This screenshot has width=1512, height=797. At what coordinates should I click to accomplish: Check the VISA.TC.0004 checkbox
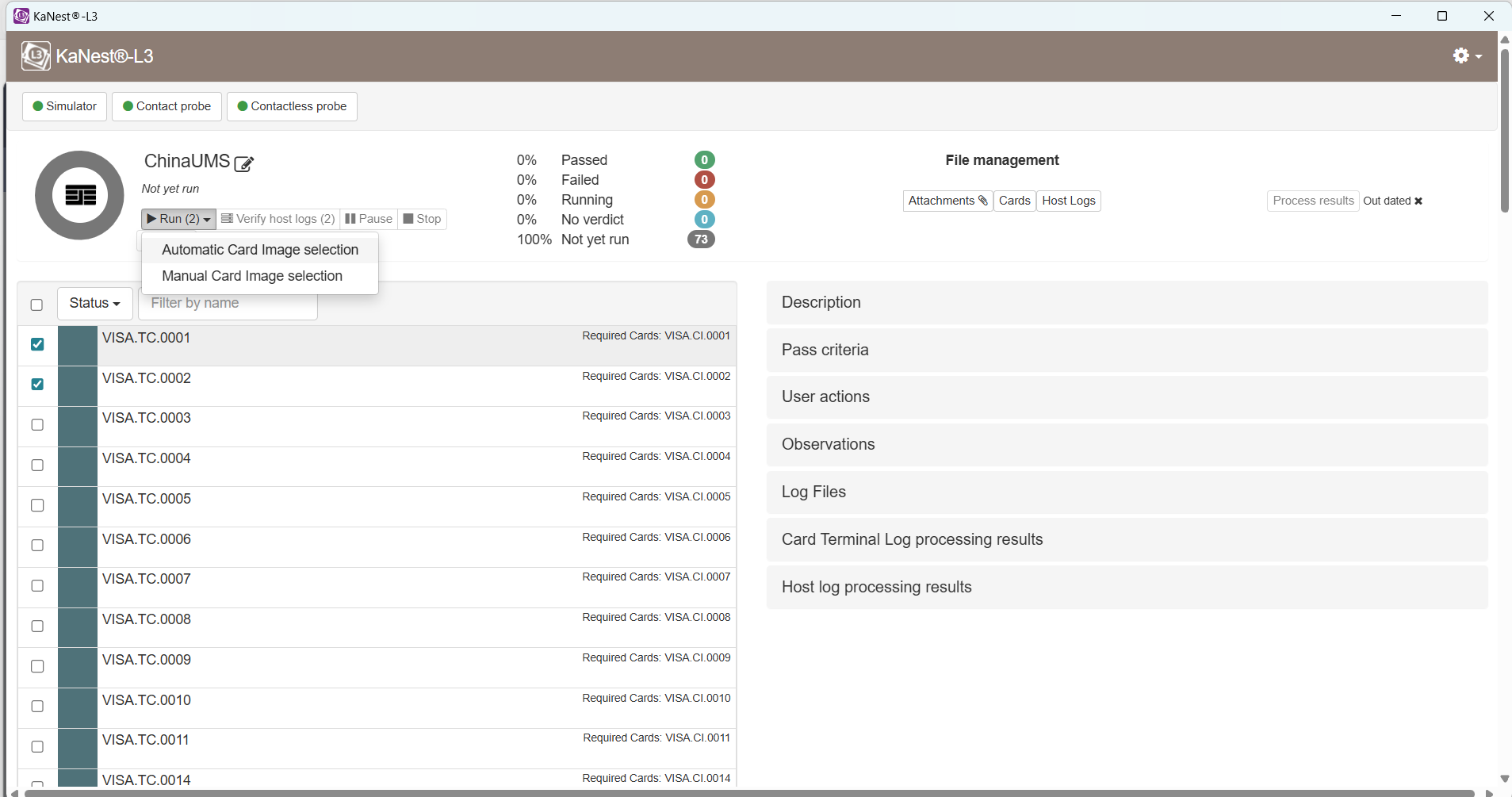[37, 465]
